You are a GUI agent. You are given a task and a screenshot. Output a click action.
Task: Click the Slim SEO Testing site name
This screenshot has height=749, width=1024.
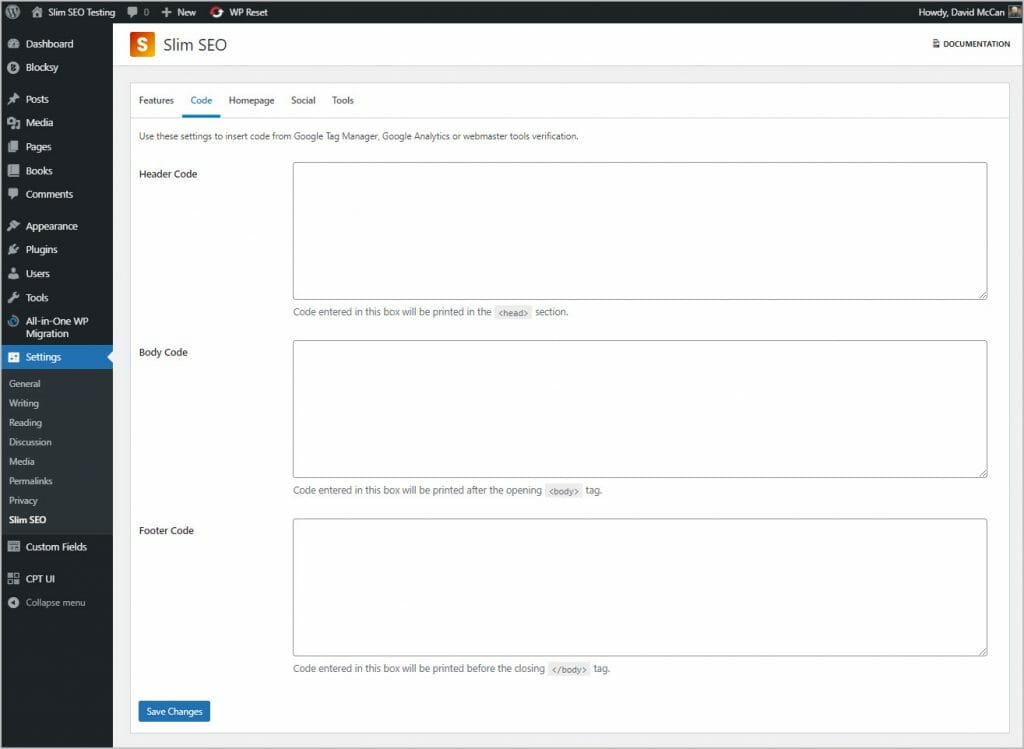click(81, 12)
